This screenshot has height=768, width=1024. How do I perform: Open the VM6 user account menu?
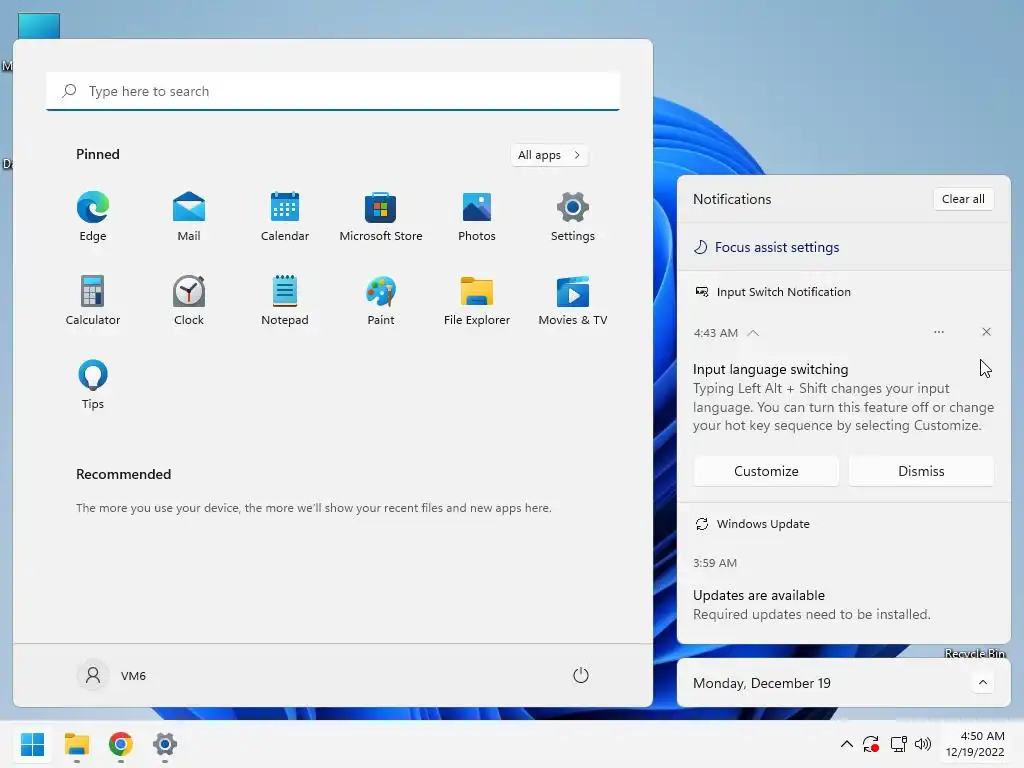tap(112, 675)
